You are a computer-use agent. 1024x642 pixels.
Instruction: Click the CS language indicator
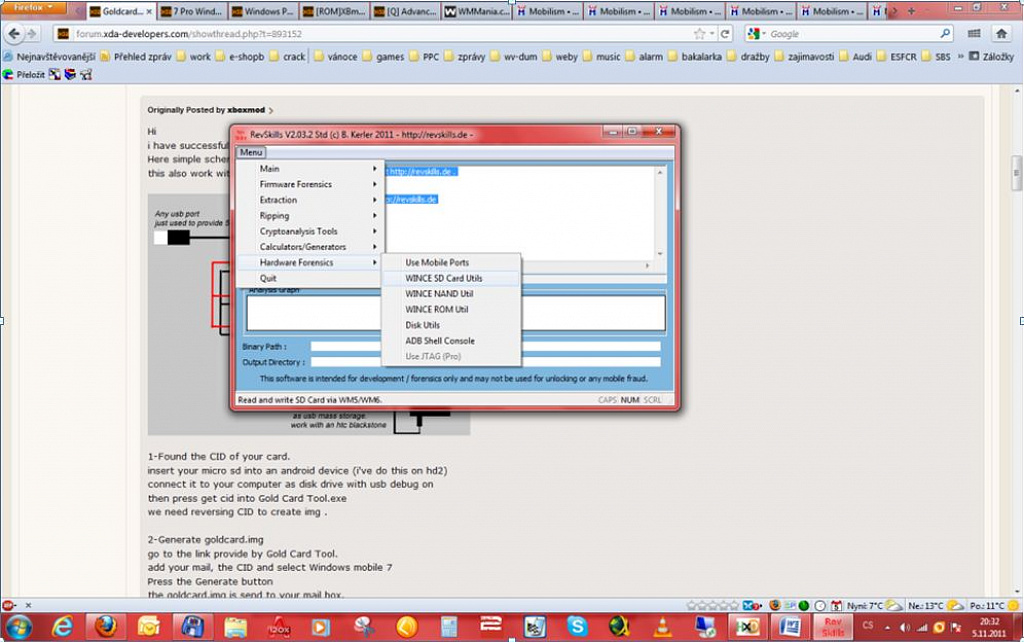tap(868, 626)
